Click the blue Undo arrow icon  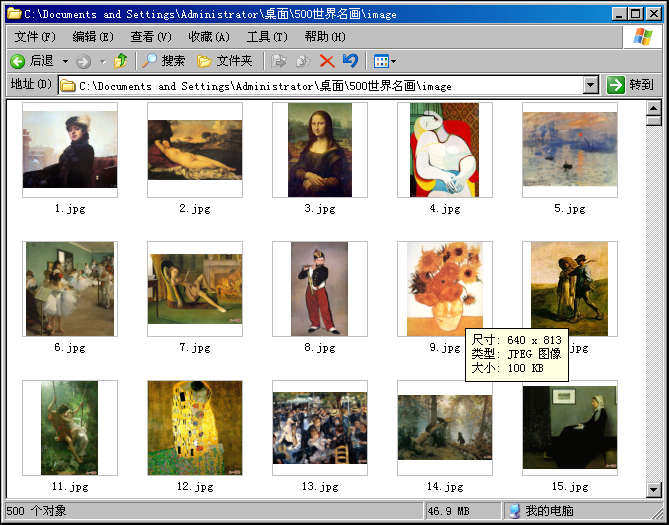(x=350, y=61)
